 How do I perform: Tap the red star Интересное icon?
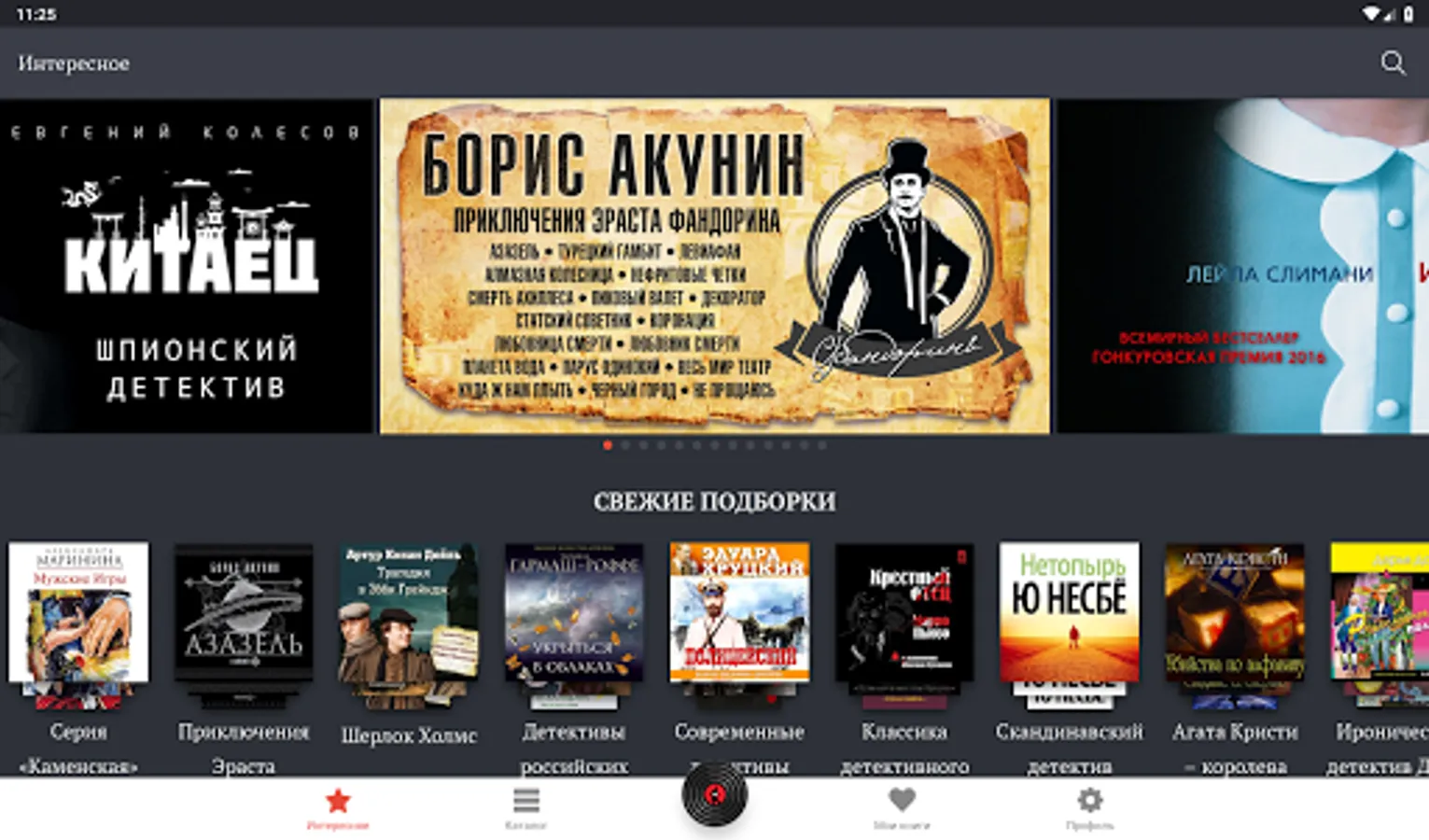click(338, 800)
